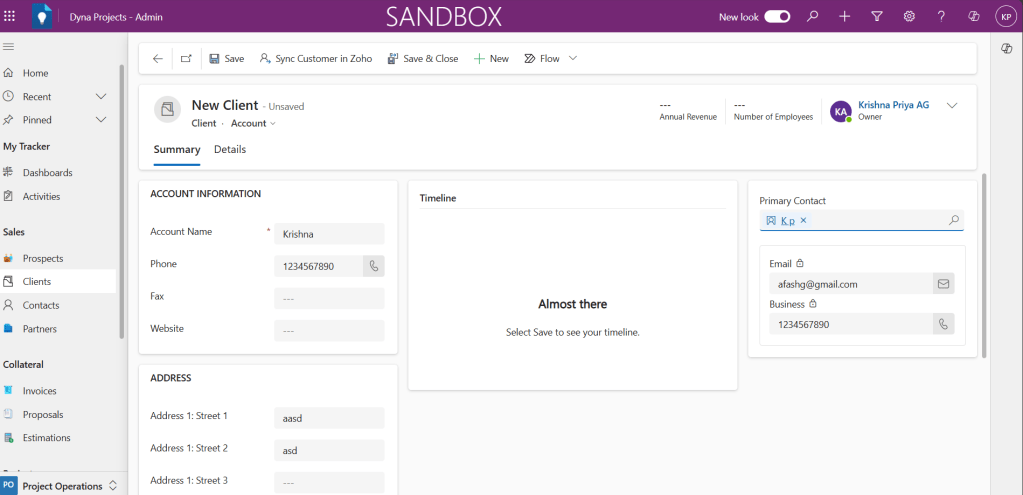This screenshot has height=495, width=1023.
Task: Open the Flow dropdown arrow
Action: (x=573, y=59)
